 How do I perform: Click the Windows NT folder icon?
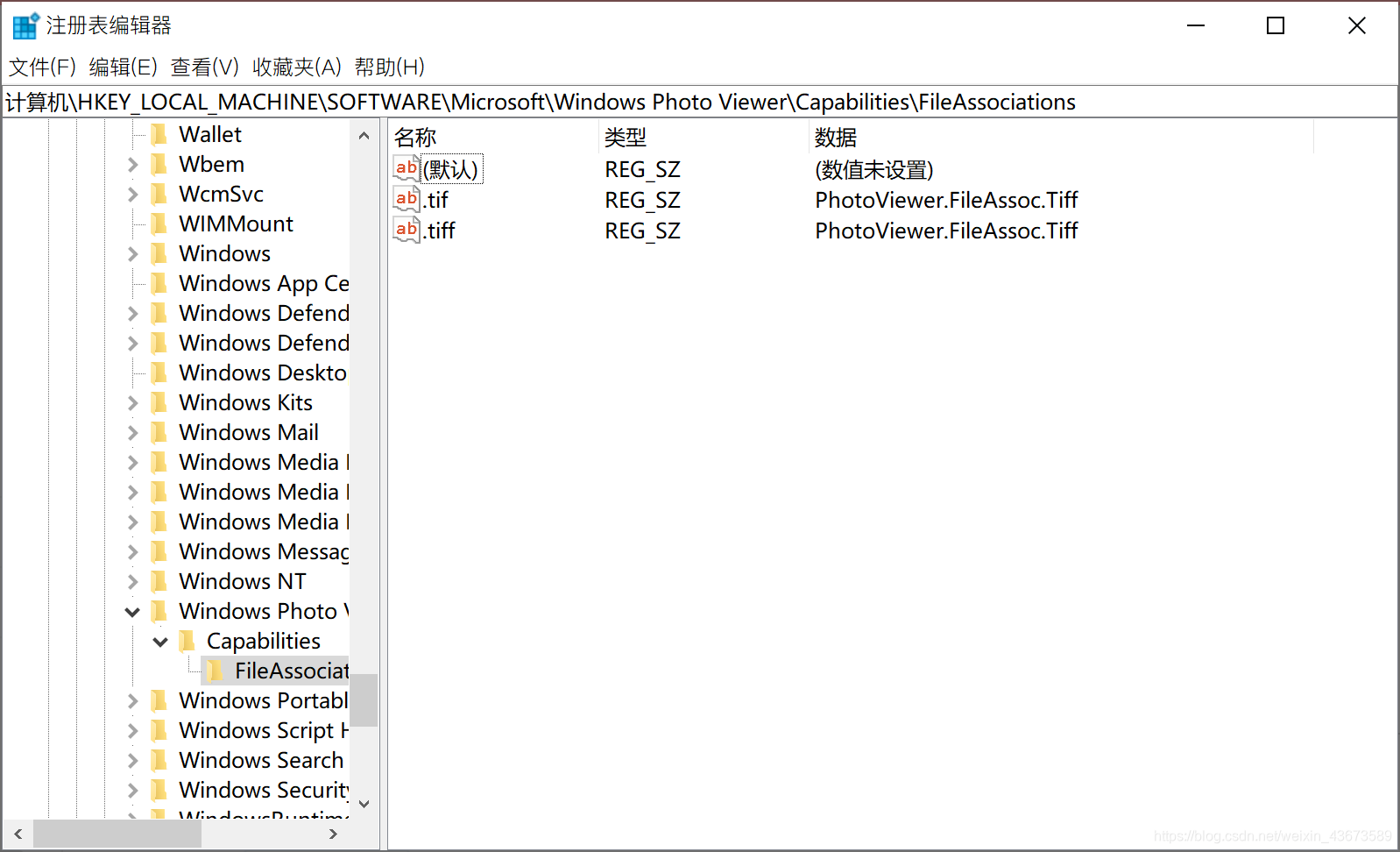pyautogui.click(x=159, y=581)
